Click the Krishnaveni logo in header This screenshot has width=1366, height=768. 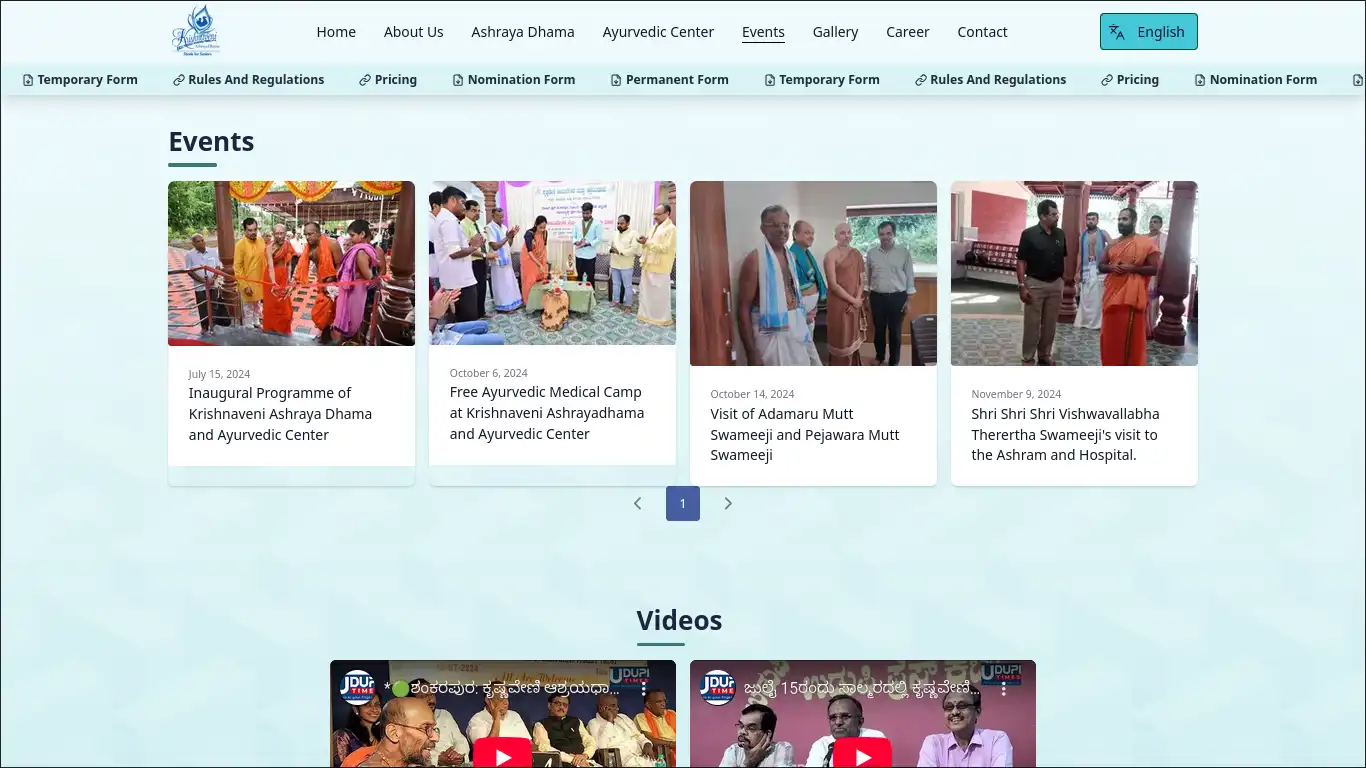coord(195,31)
